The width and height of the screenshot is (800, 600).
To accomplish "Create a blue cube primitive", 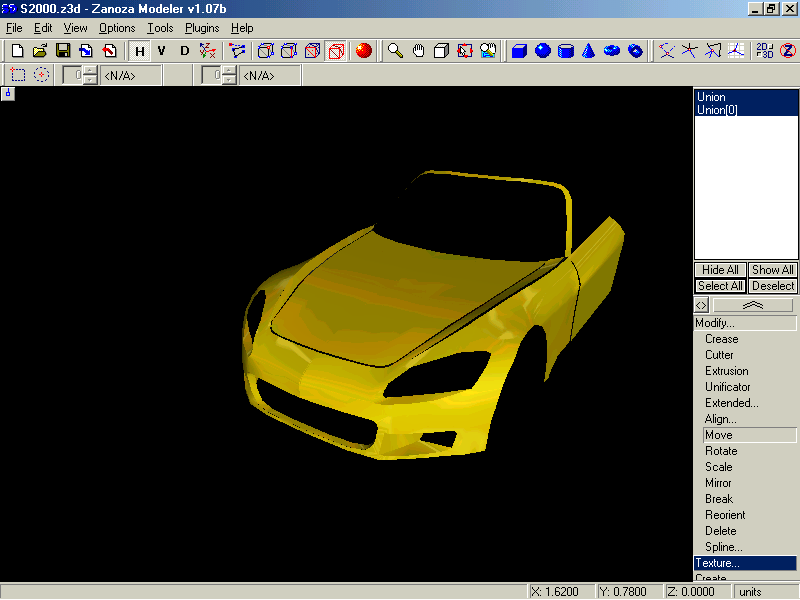I will [x=519, y=51].
